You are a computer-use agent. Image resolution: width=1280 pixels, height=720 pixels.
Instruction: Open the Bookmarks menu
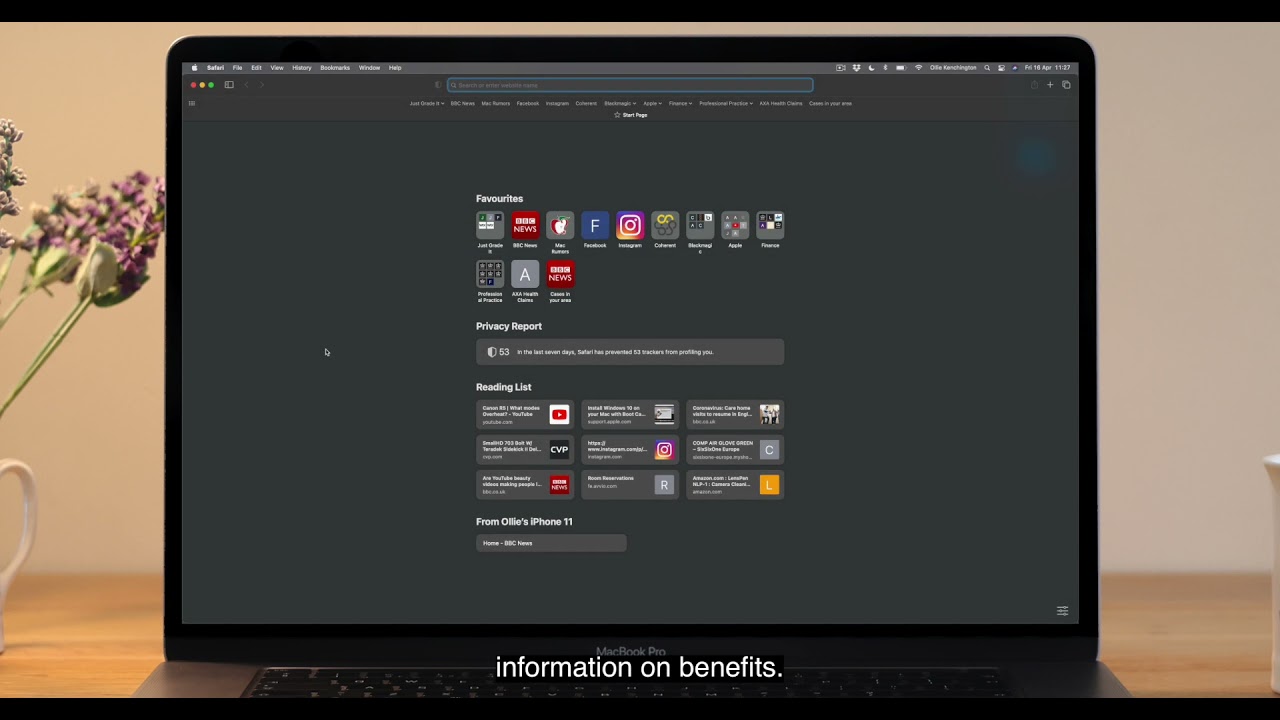point(335,68)
